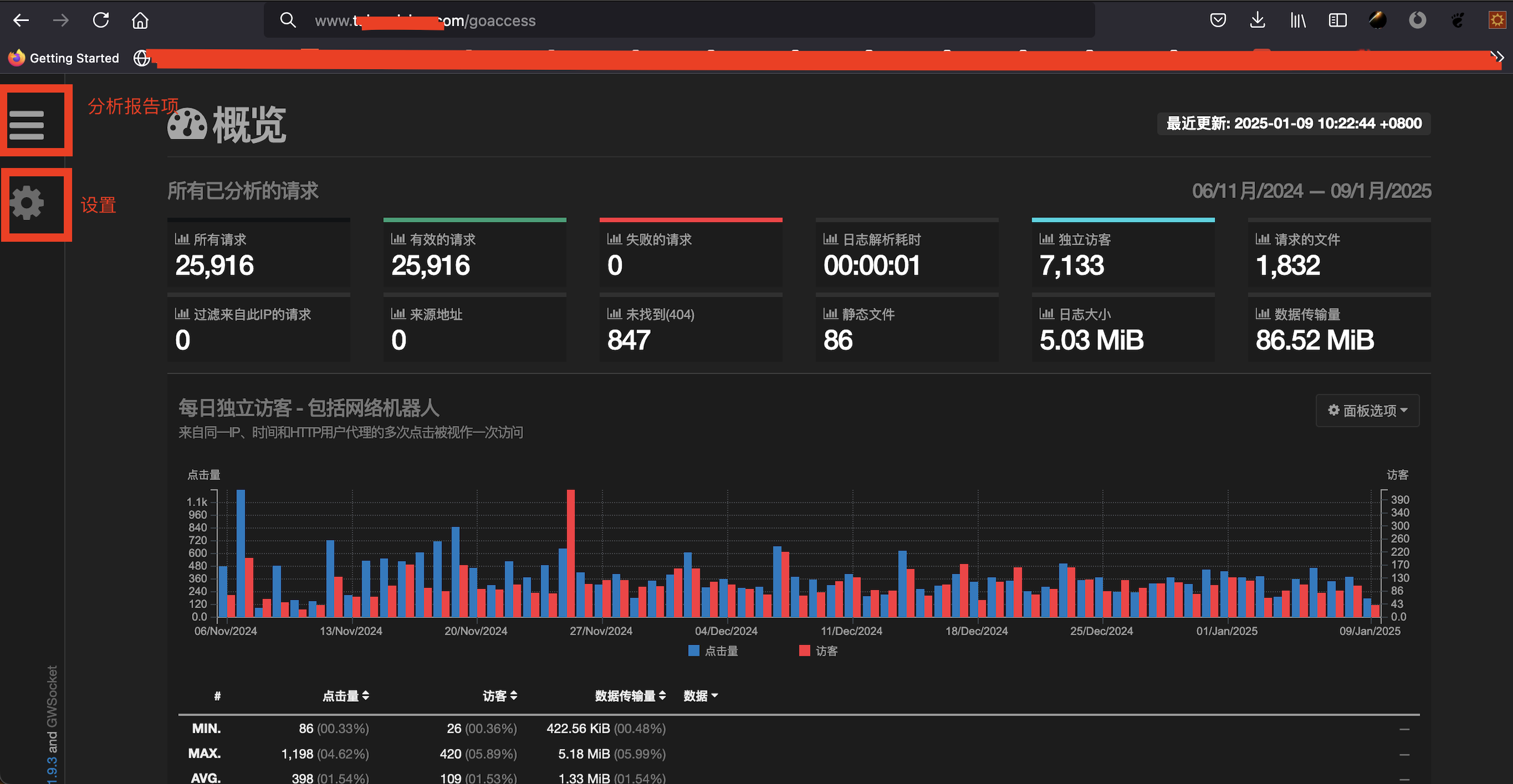1513x784 pixels.
Task: Click the tallest blue bar in chart
Action: (x=241, y=553)
